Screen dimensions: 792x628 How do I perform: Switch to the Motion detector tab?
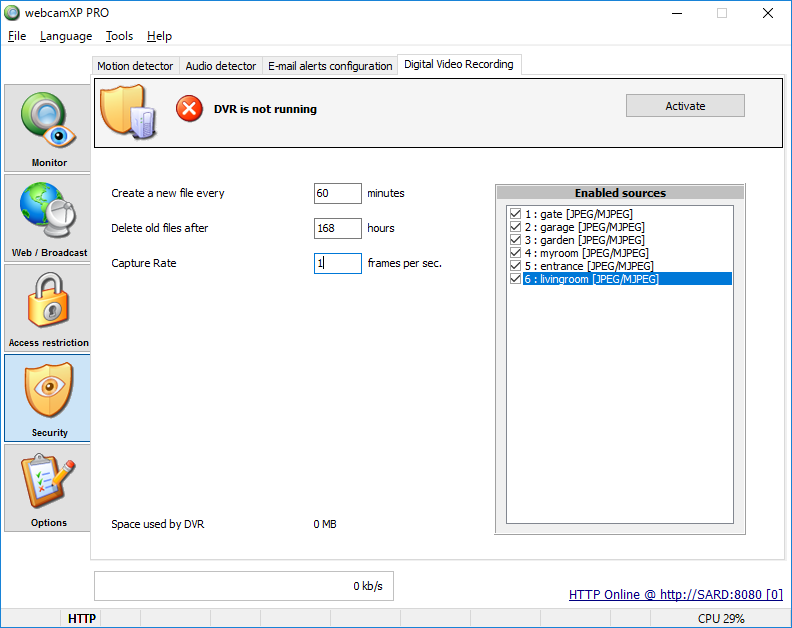pos(135,66)
